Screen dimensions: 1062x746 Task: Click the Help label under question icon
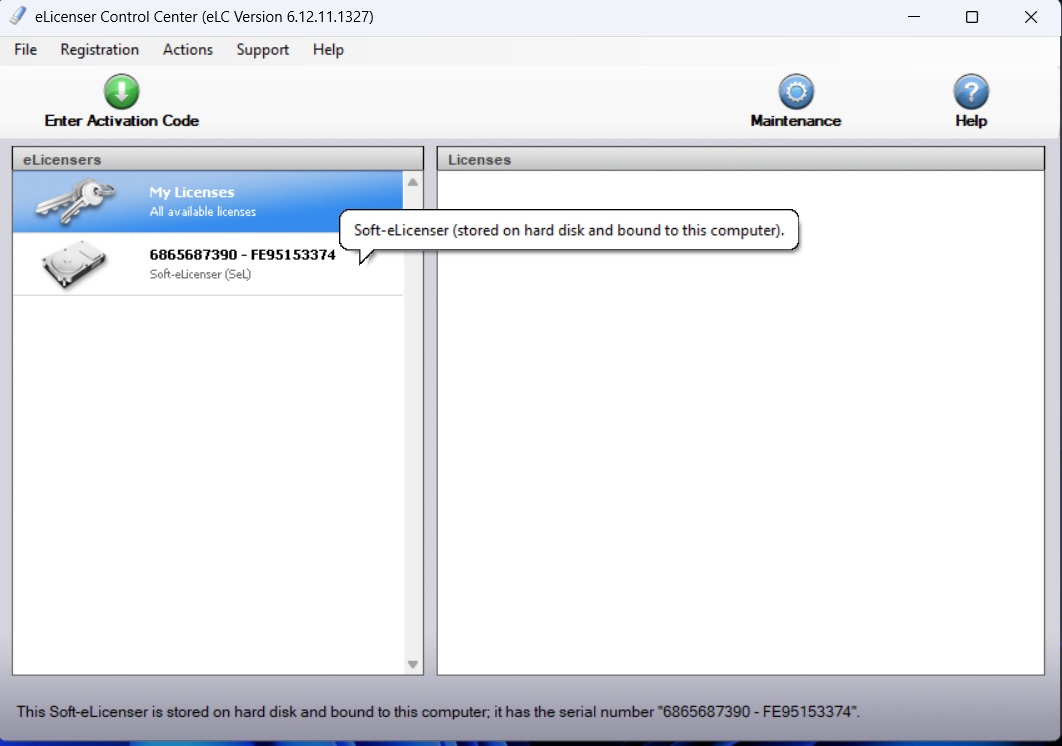click(x=971, y=121)
